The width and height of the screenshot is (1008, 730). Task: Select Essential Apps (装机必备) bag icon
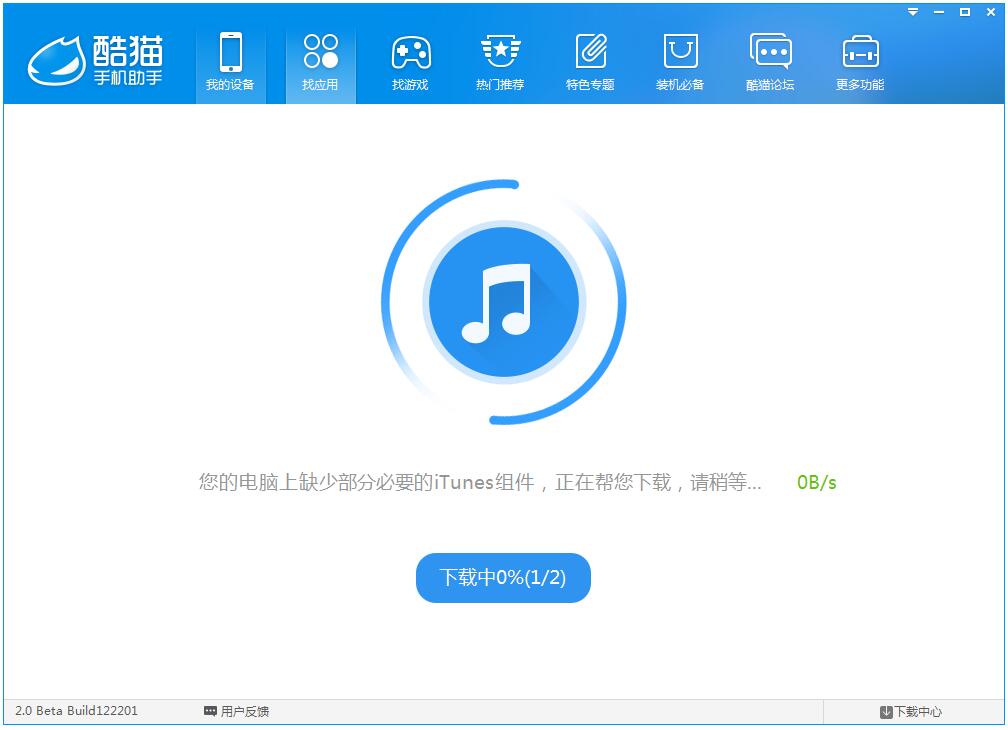(680, 63)
